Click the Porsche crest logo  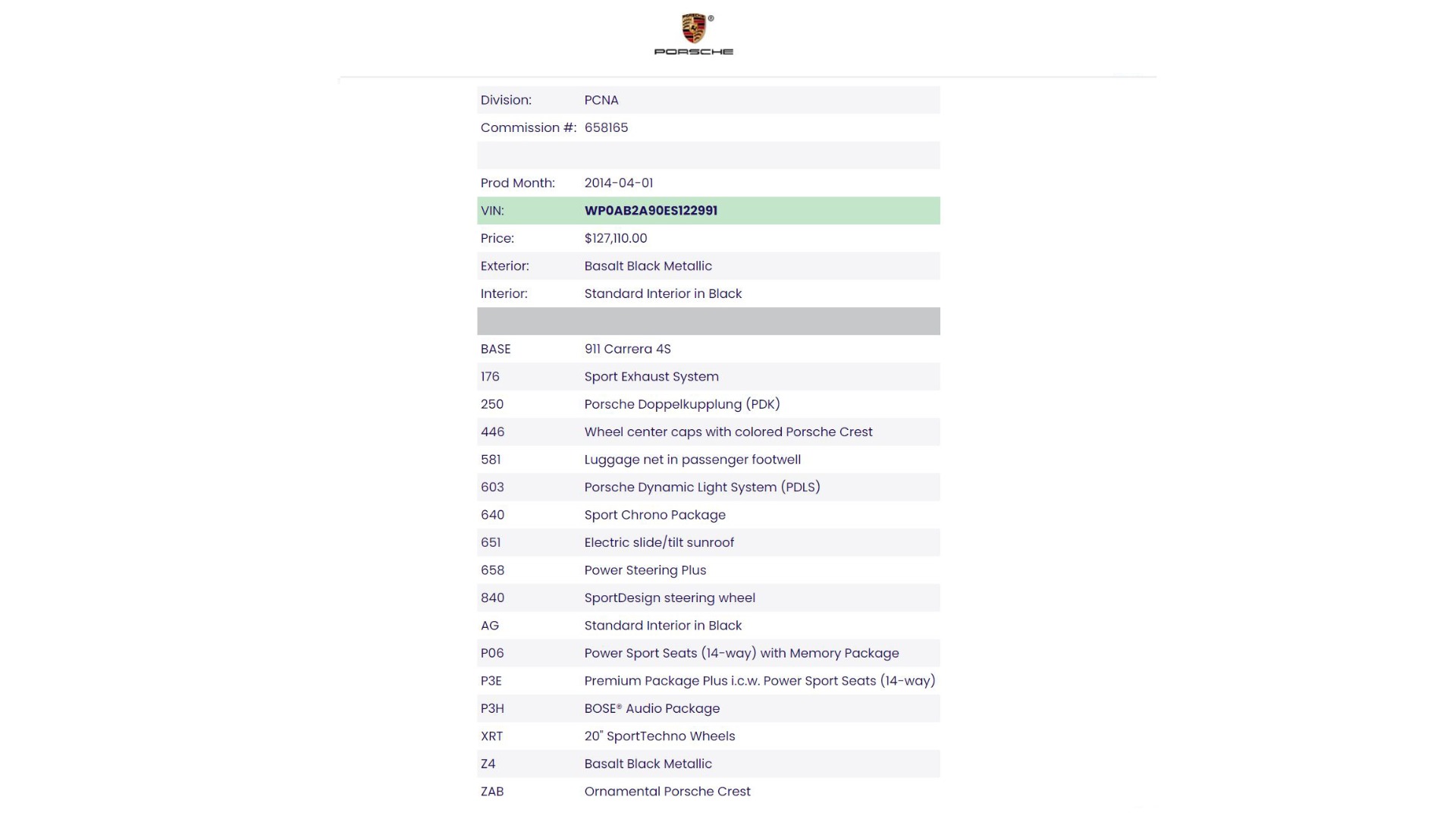coord(694,29)
